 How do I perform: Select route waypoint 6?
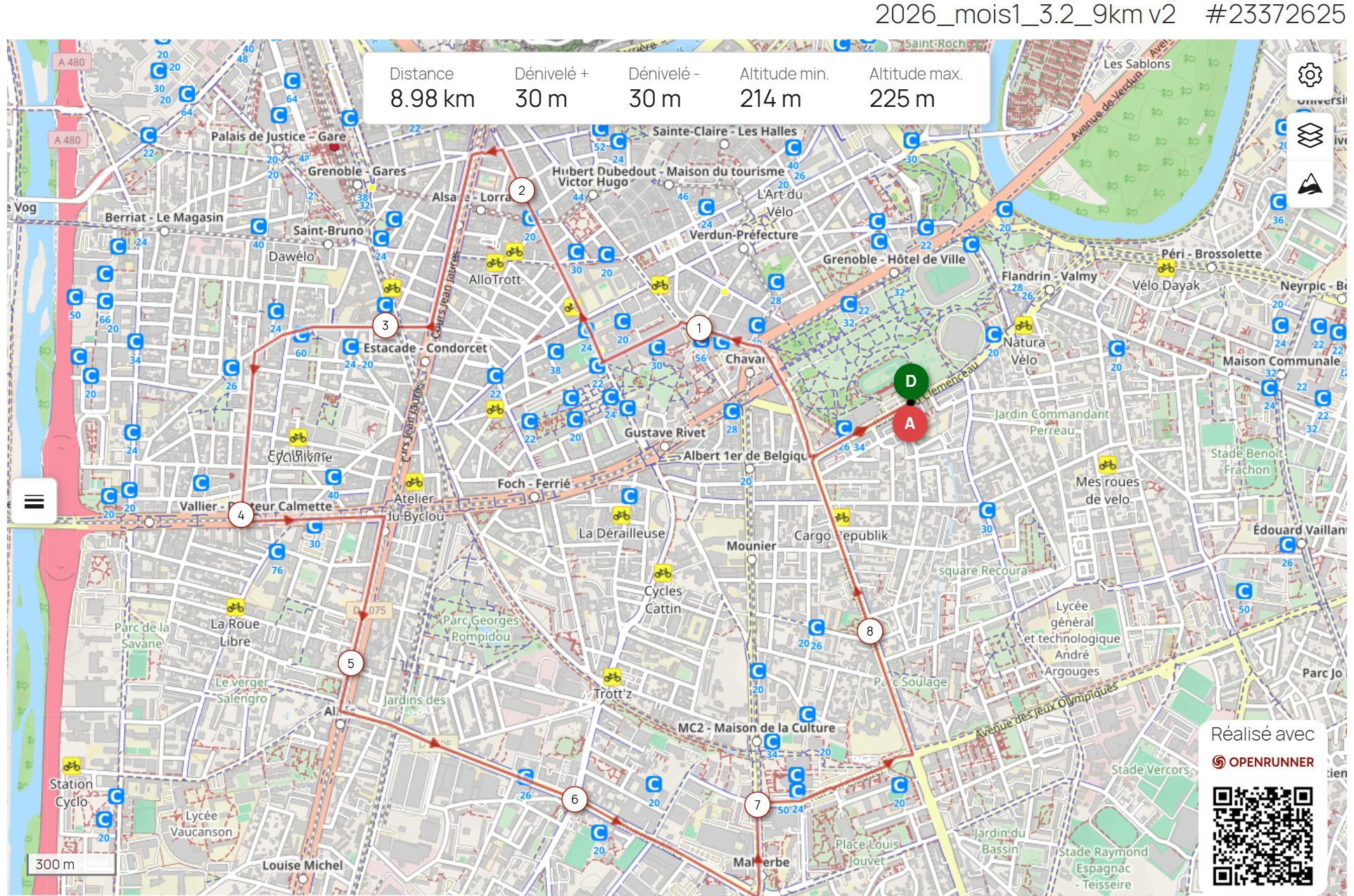click(574, 799)
